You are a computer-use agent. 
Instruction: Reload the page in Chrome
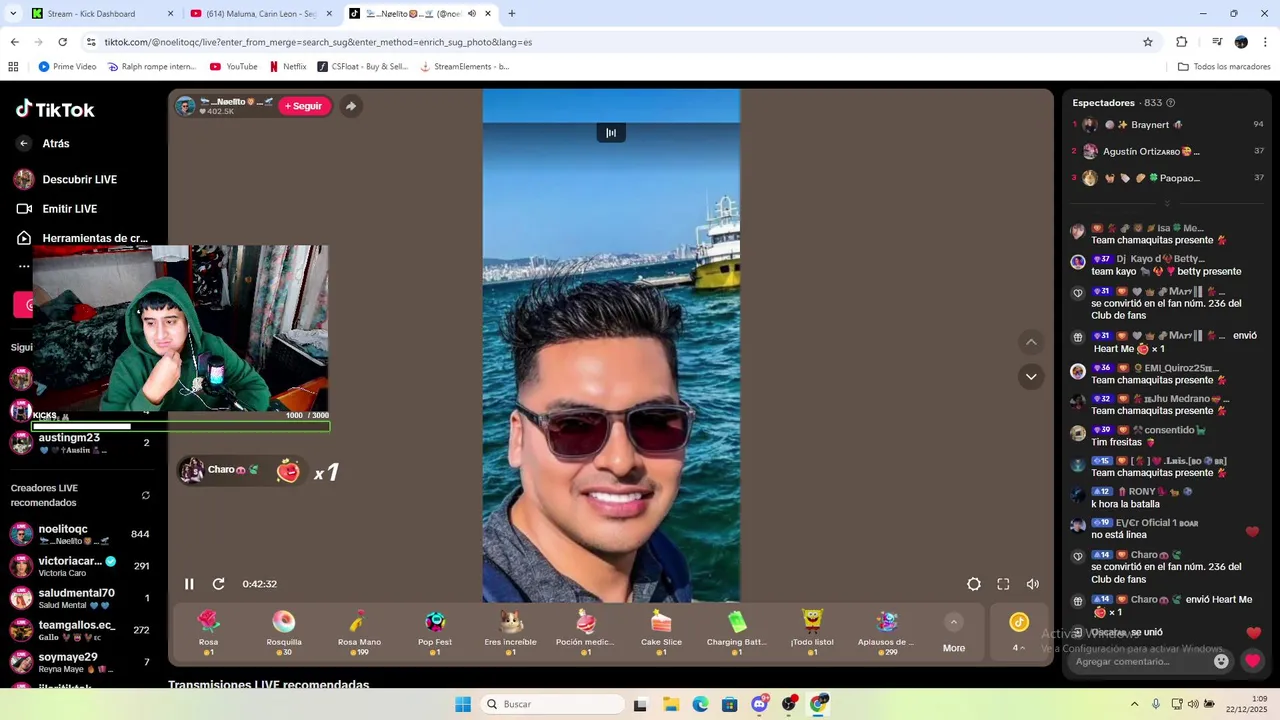click(x=63, y=42)
